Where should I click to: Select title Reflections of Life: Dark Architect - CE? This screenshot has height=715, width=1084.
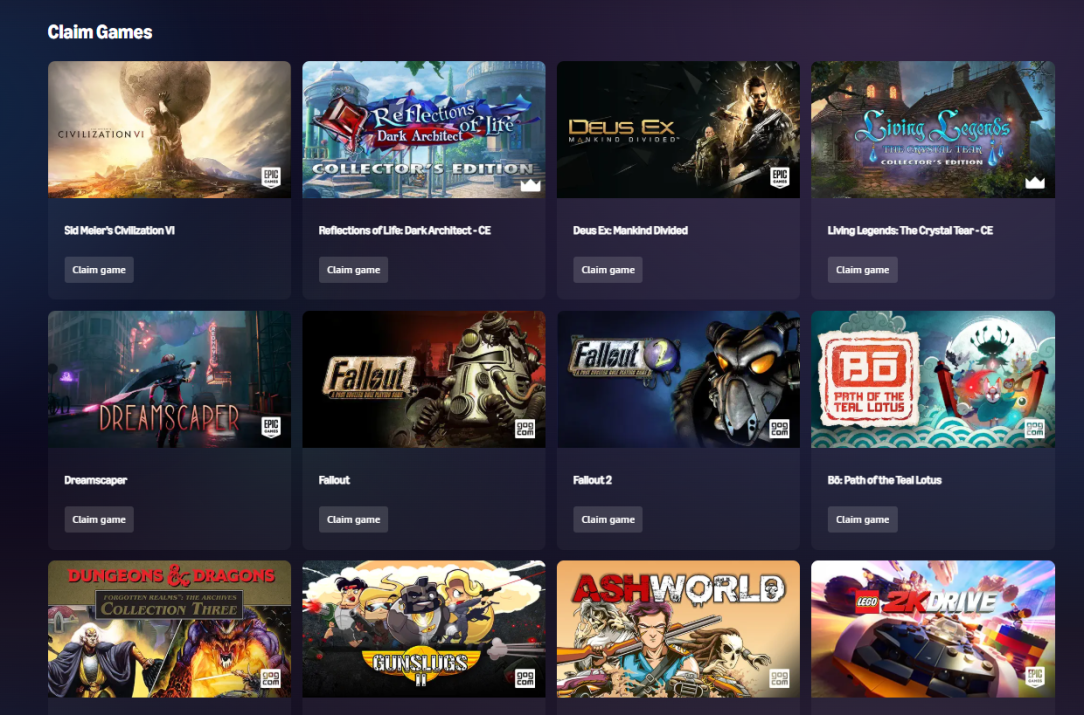coord(404,230)
